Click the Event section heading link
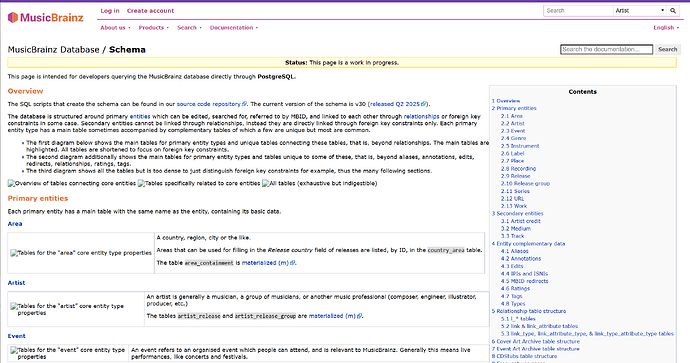 click(x=17, y=336)
